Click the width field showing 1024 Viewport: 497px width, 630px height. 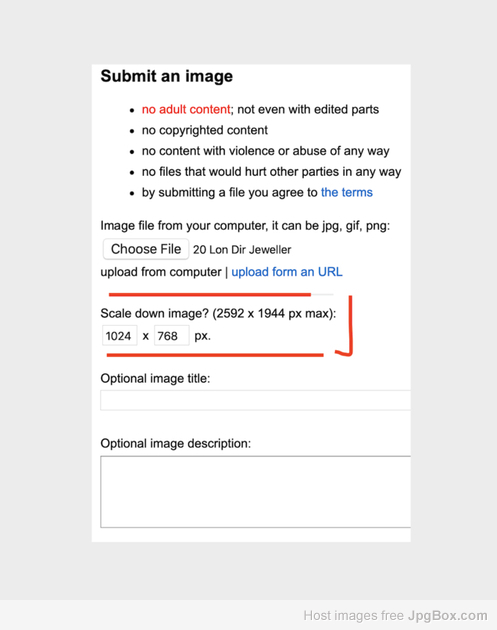[120, 335]
